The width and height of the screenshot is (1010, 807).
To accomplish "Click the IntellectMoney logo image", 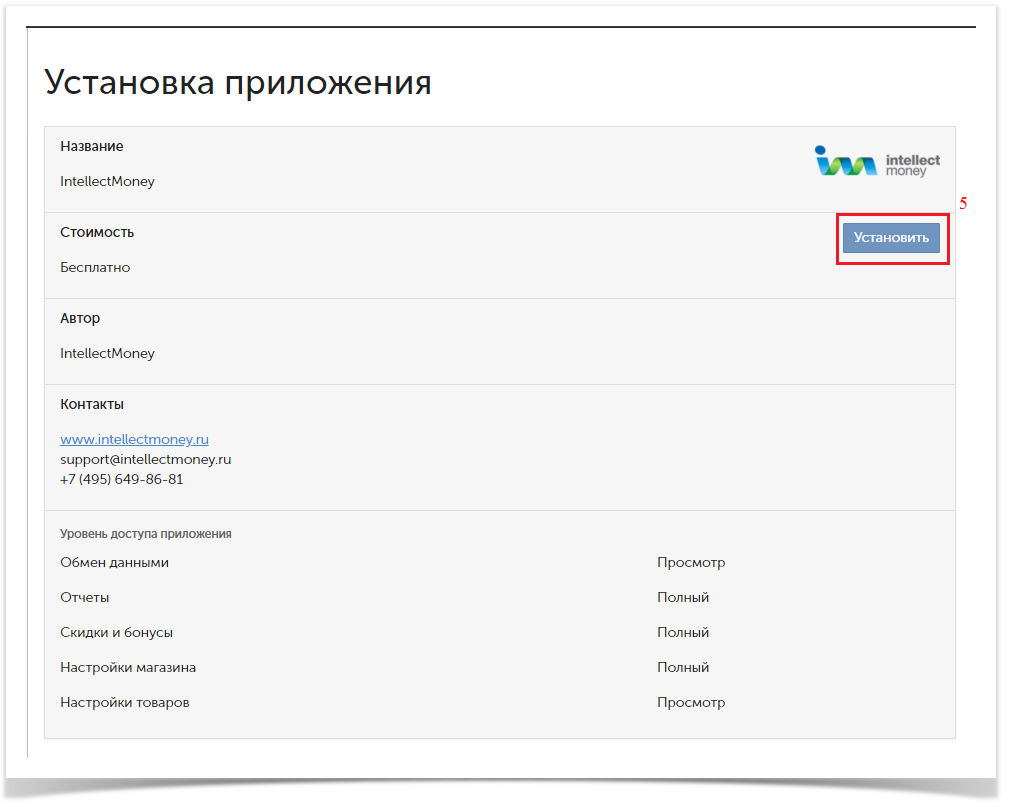I will pos(877,161).
